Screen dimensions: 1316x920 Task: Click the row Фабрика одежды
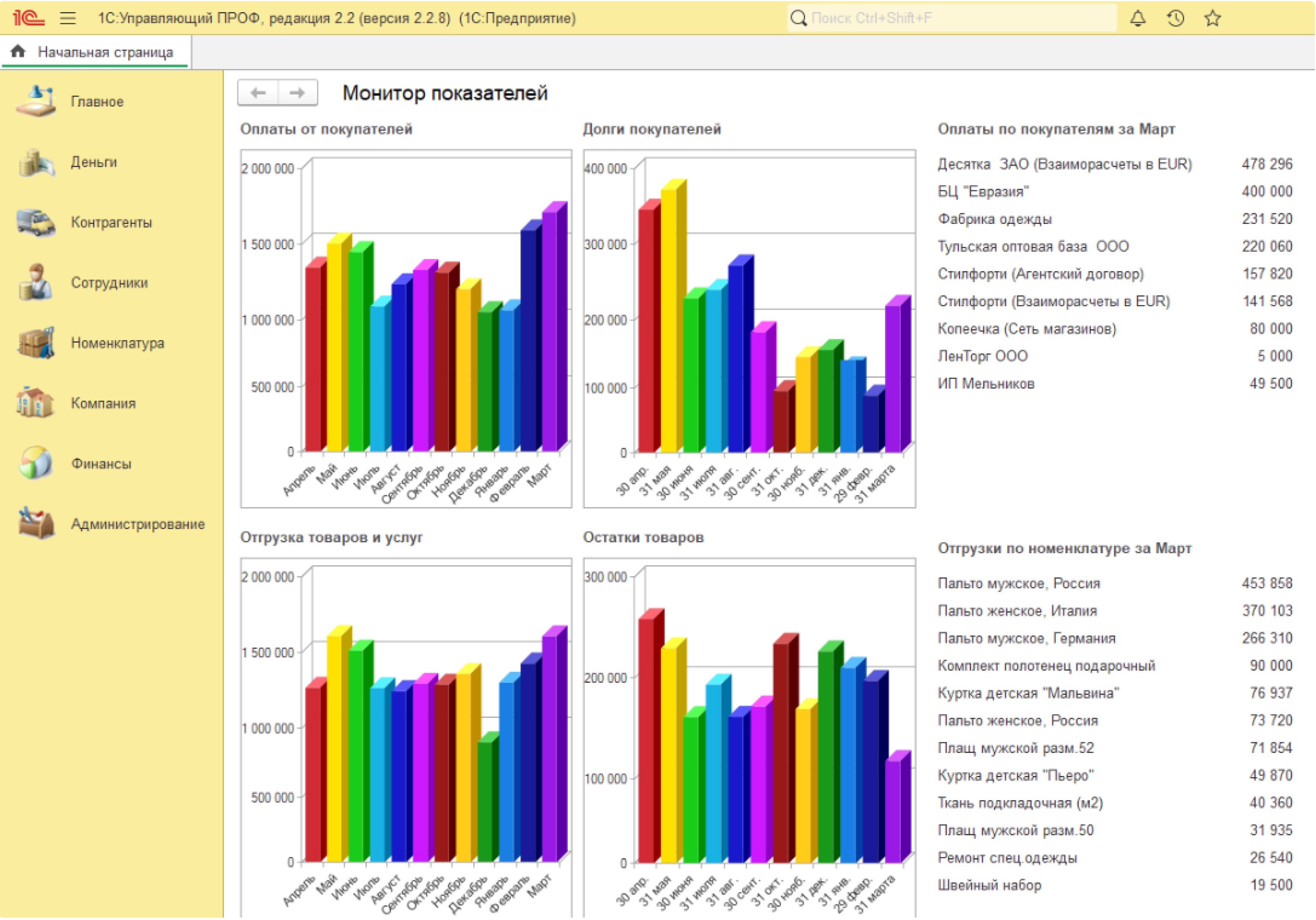pos(1115,219)
